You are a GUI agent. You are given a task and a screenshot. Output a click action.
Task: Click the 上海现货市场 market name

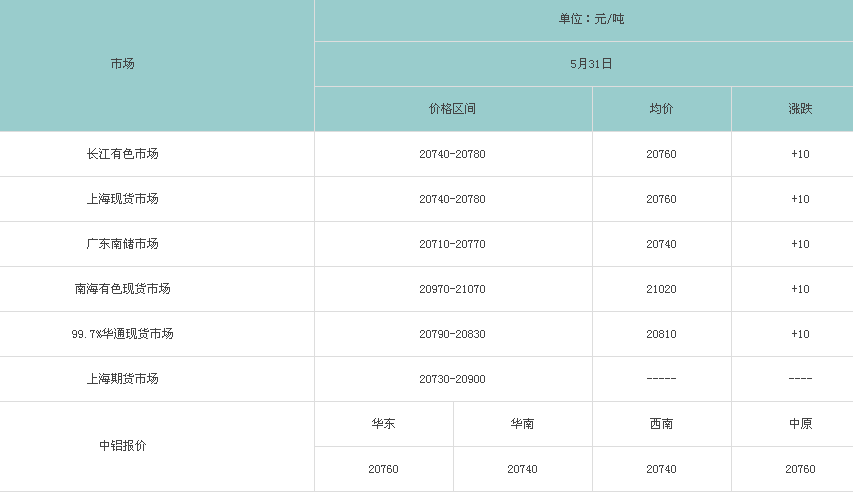pyautogui.click(x=122, y=199)
